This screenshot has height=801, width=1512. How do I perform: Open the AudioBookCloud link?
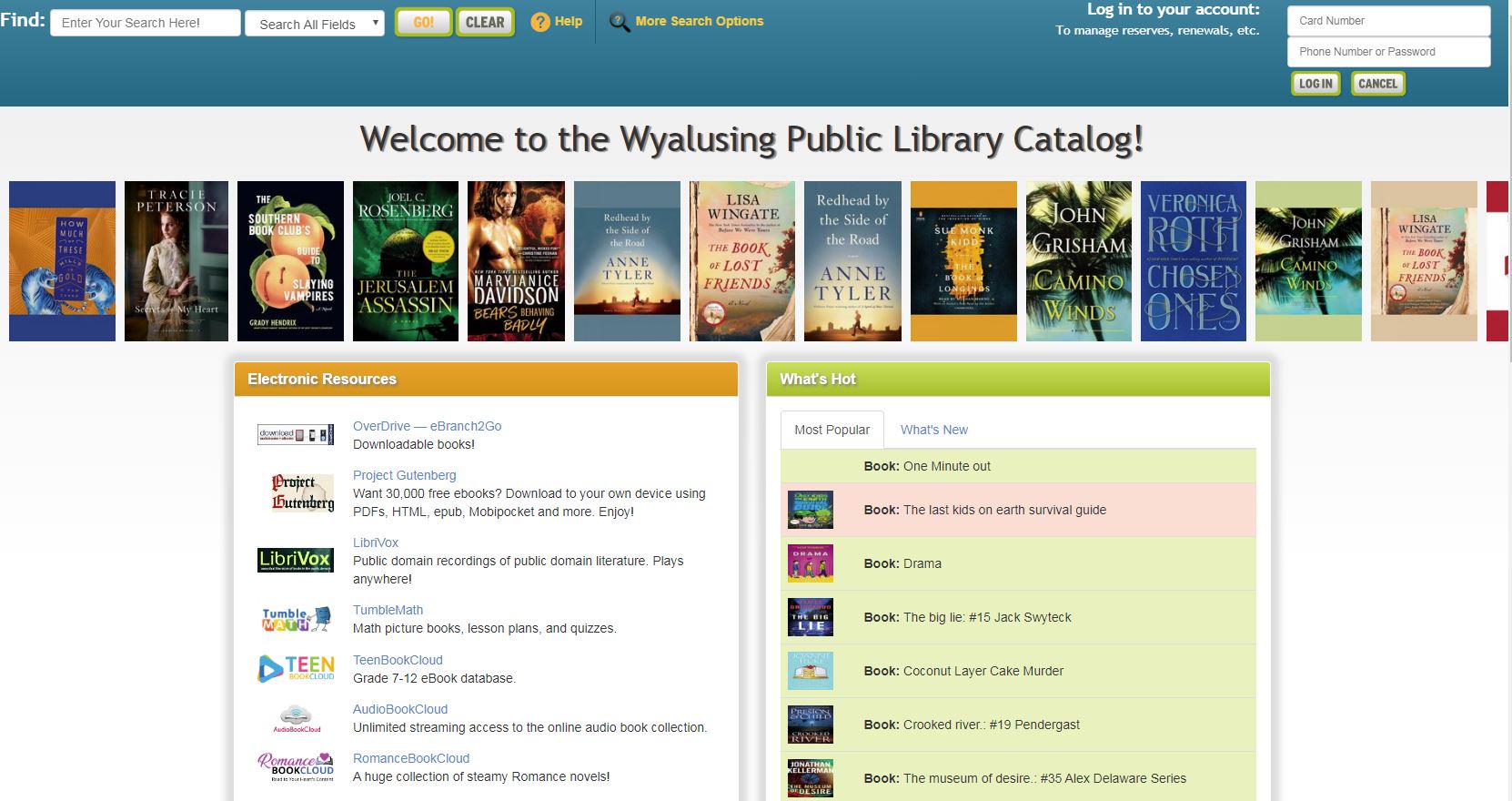[x=400, y=709]
